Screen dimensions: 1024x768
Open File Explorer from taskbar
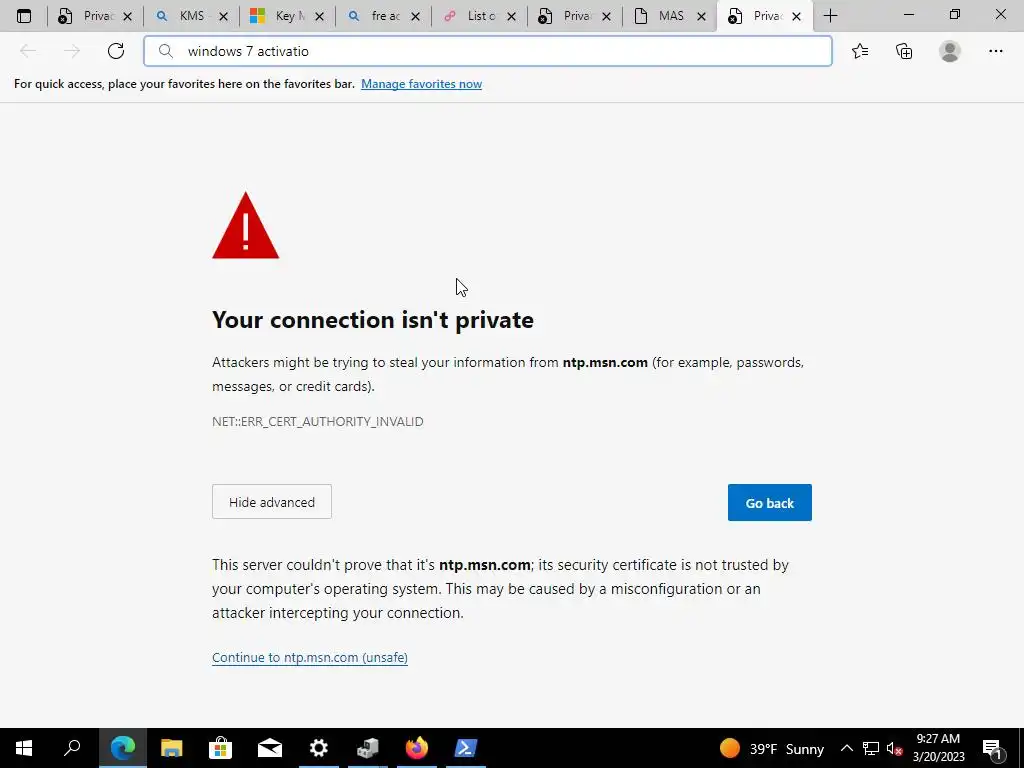(172, 748)
